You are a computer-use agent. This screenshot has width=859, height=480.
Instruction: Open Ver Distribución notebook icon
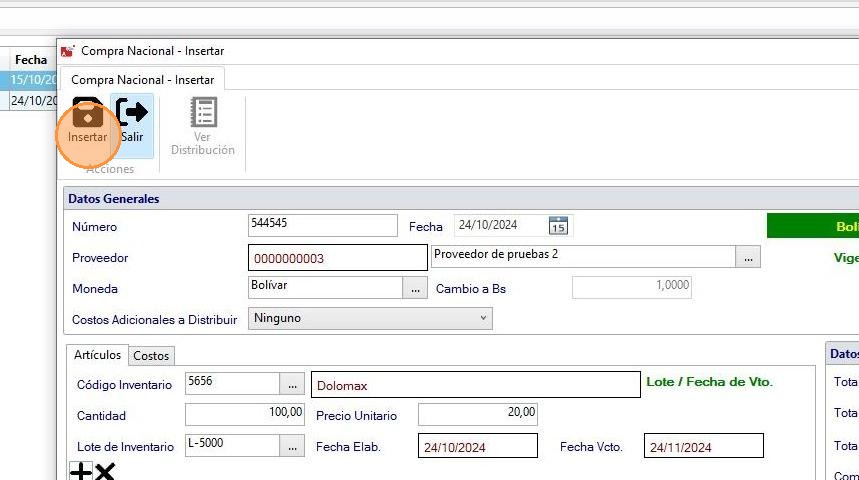203,112
